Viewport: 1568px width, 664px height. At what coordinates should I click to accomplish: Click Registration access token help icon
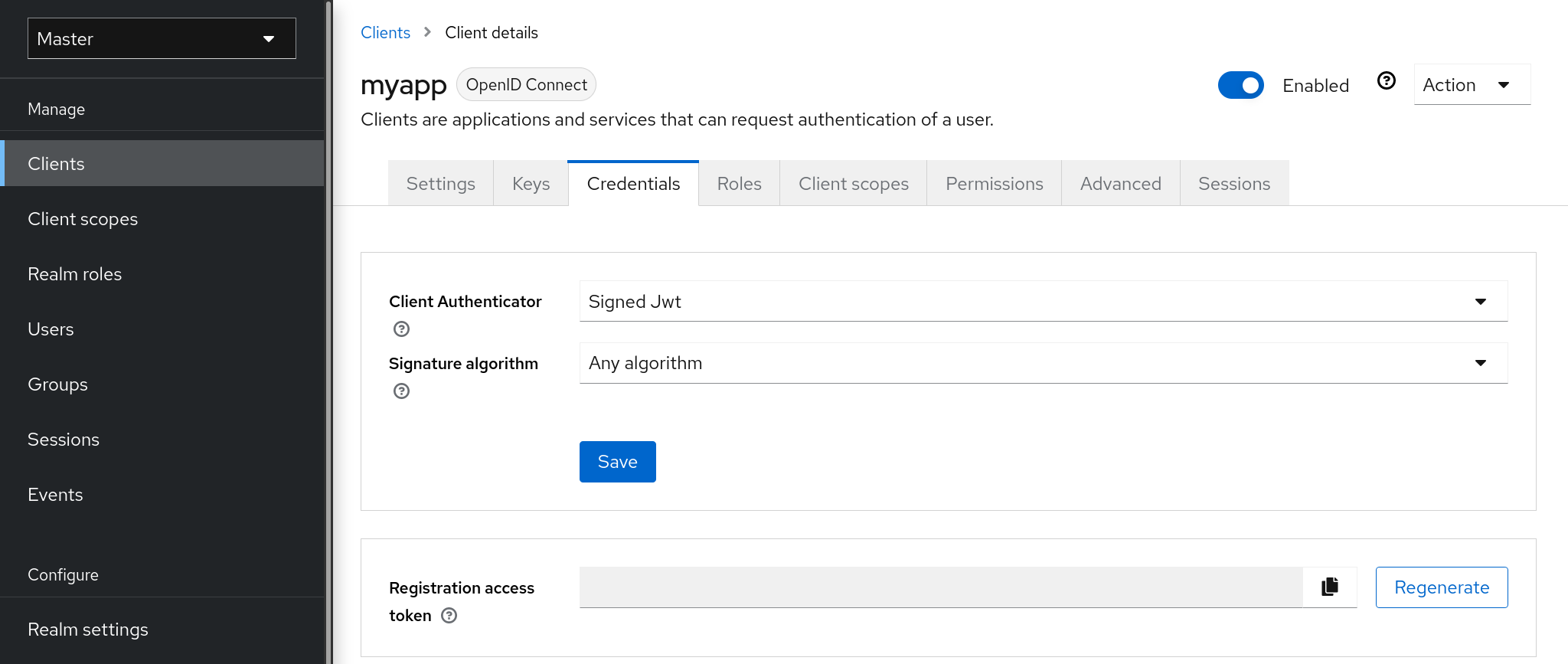click(449, 616)
